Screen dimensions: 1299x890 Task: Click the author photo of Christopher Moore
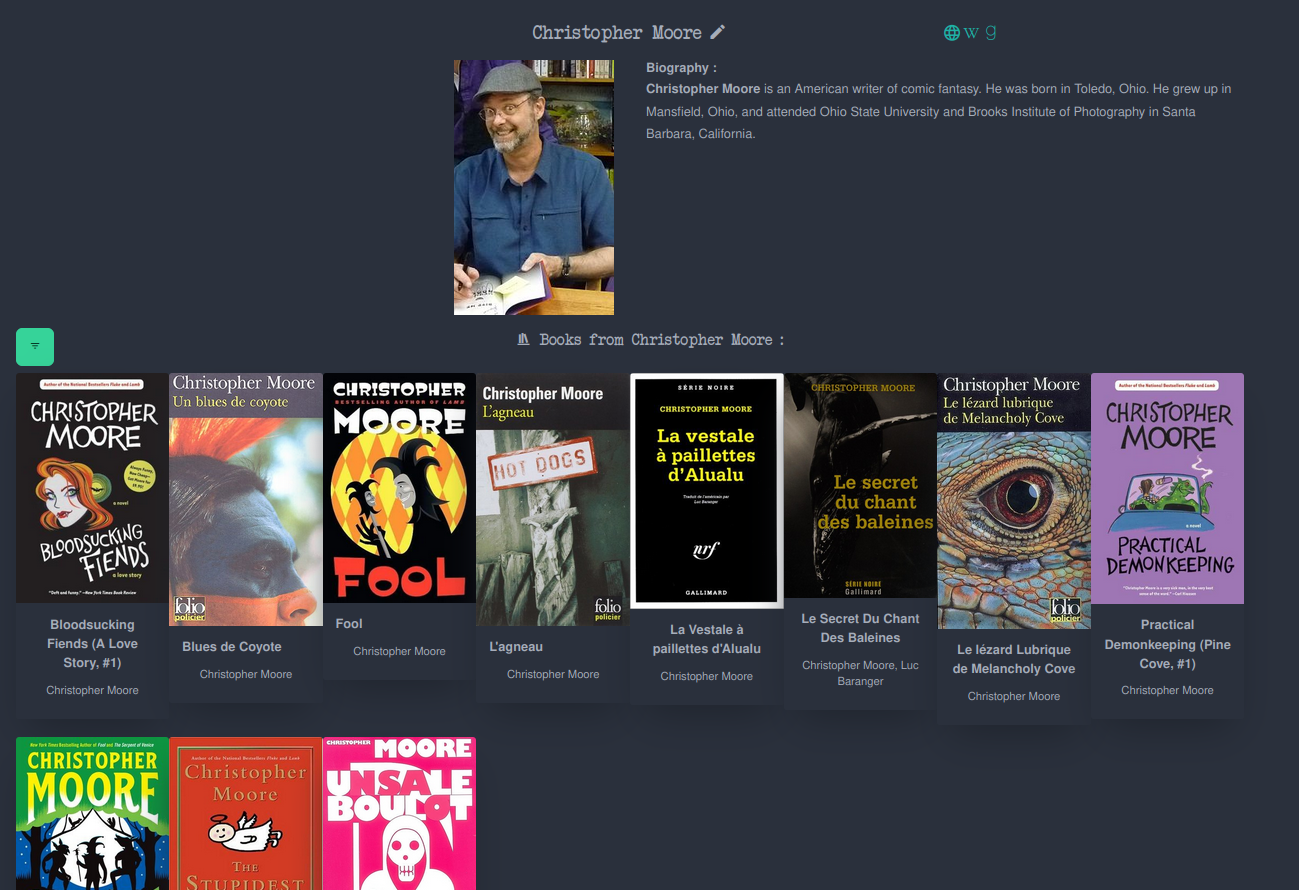534,187
